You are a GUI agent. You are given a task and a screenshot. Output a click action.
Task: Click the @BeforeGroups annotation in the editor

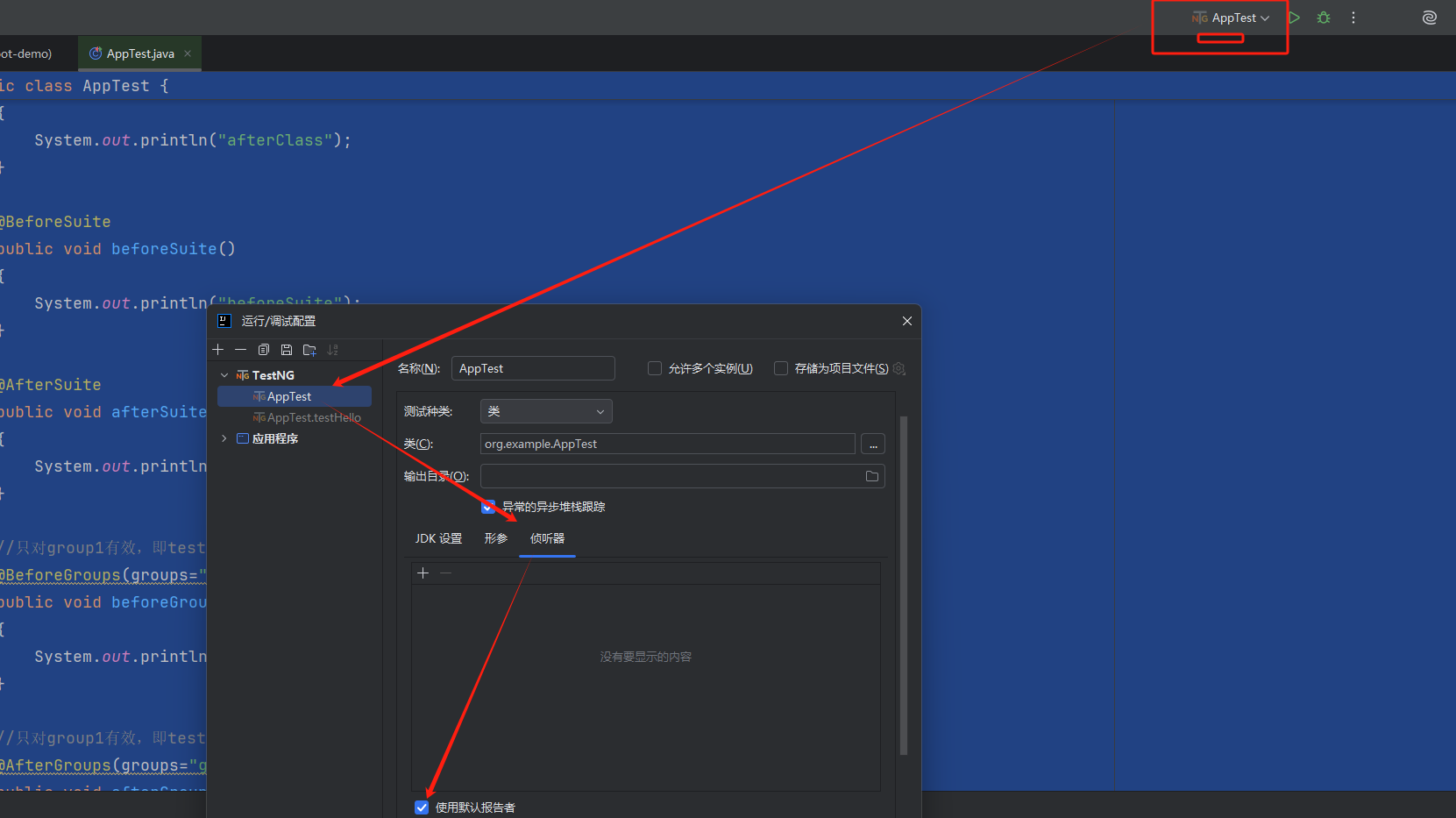60,575
